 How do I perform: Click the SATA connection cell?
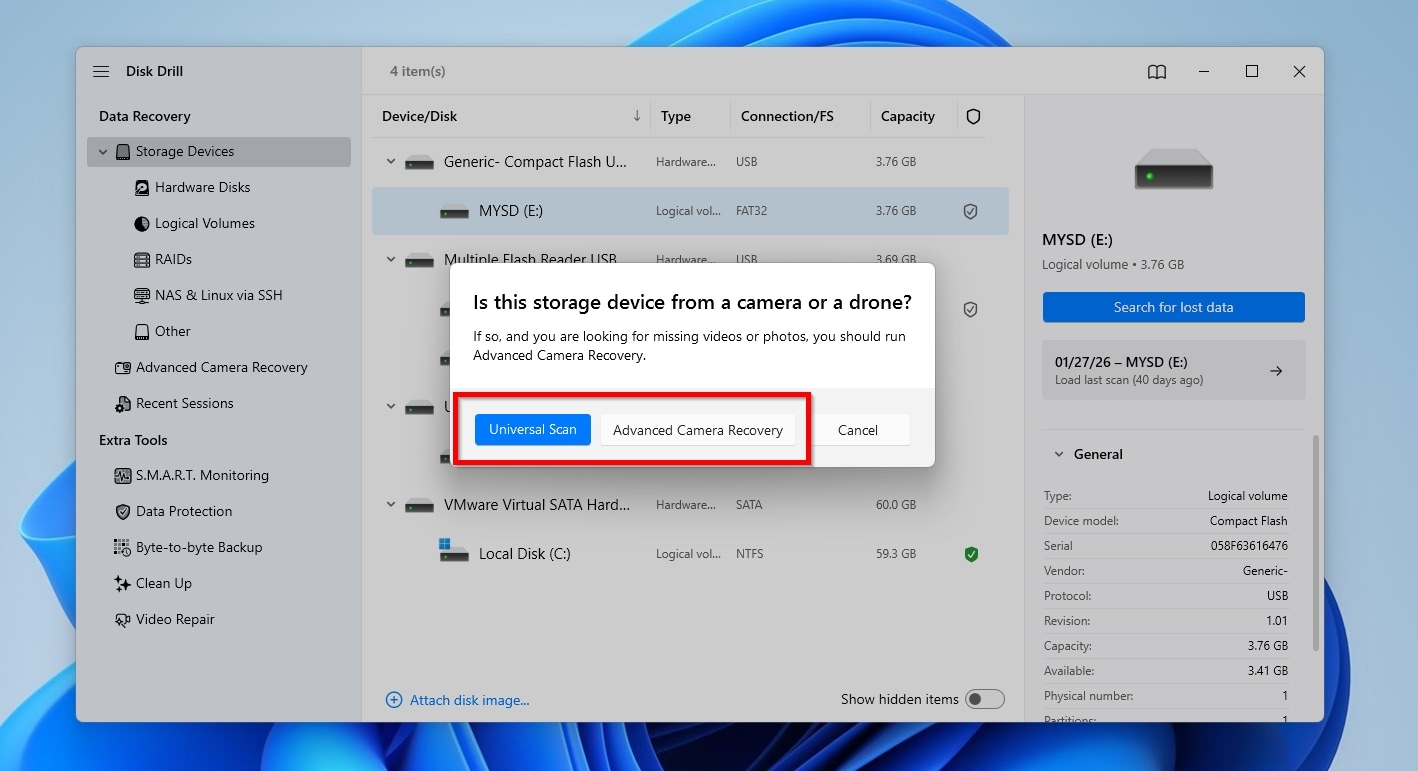pos(749,505)
